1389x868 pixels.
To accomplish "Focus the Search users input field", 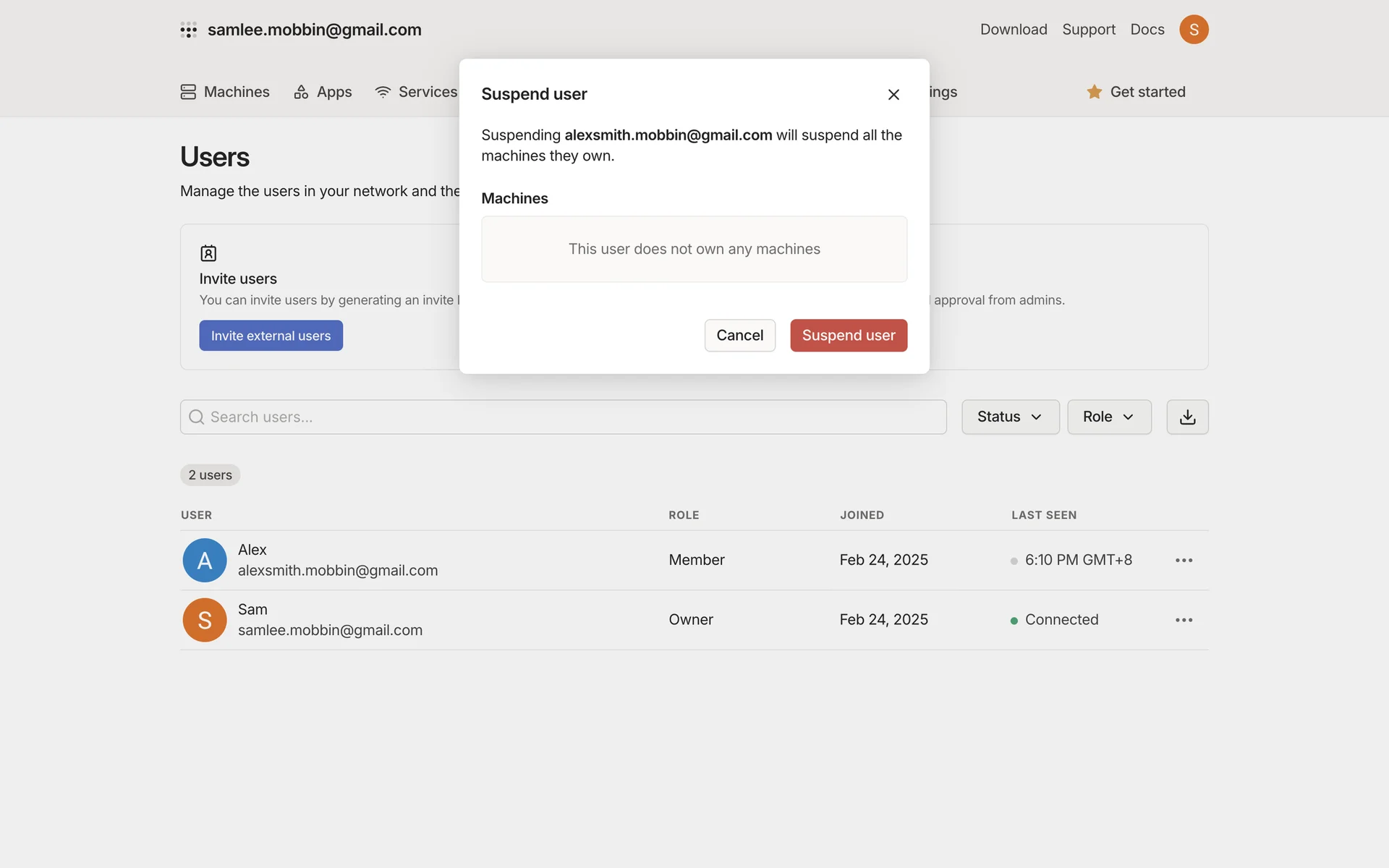I will click(x=563, y=417).
